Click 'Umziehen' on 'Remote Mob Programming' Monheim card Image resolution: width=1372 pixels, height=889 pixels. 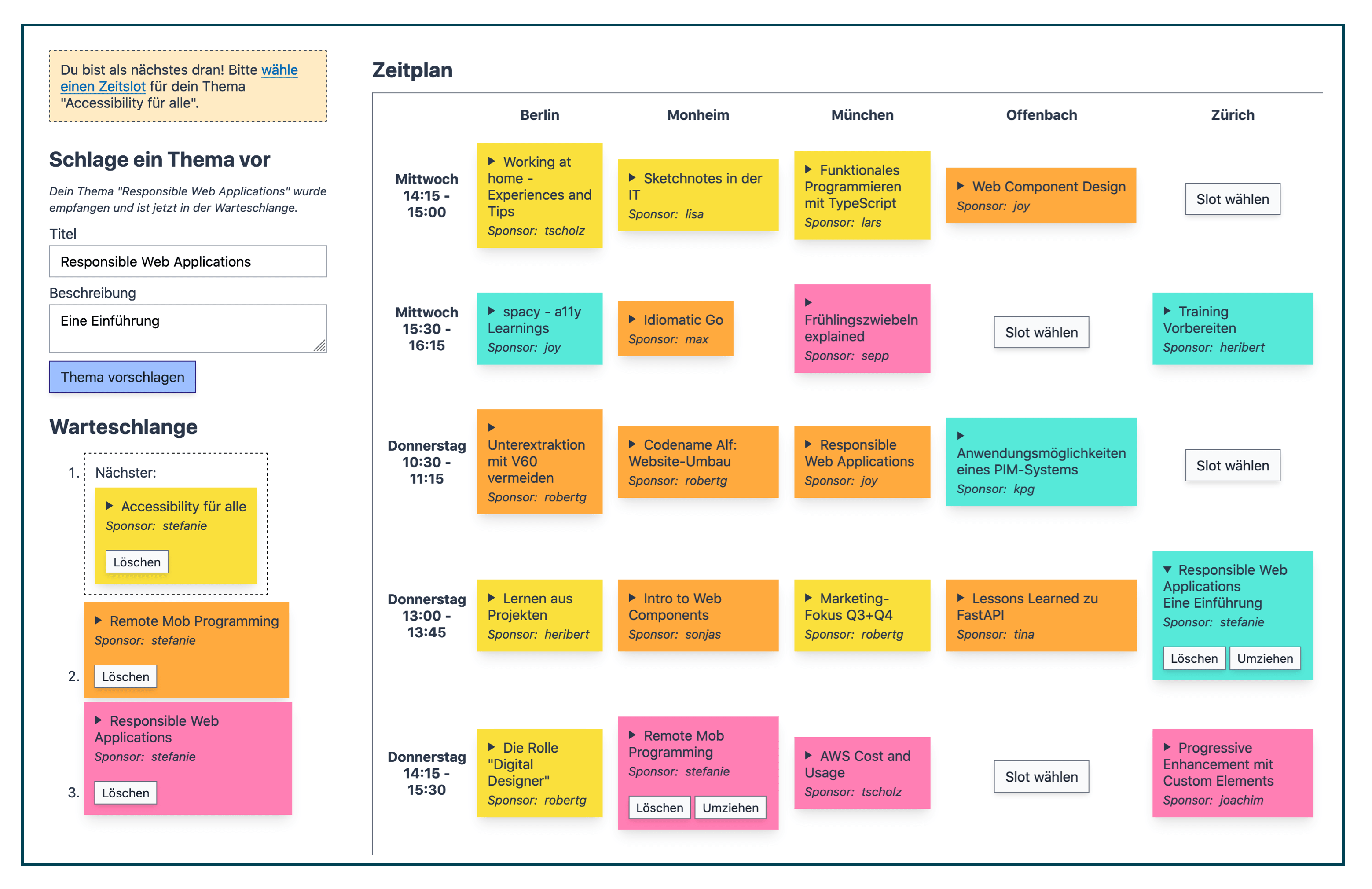pos(729,807)
